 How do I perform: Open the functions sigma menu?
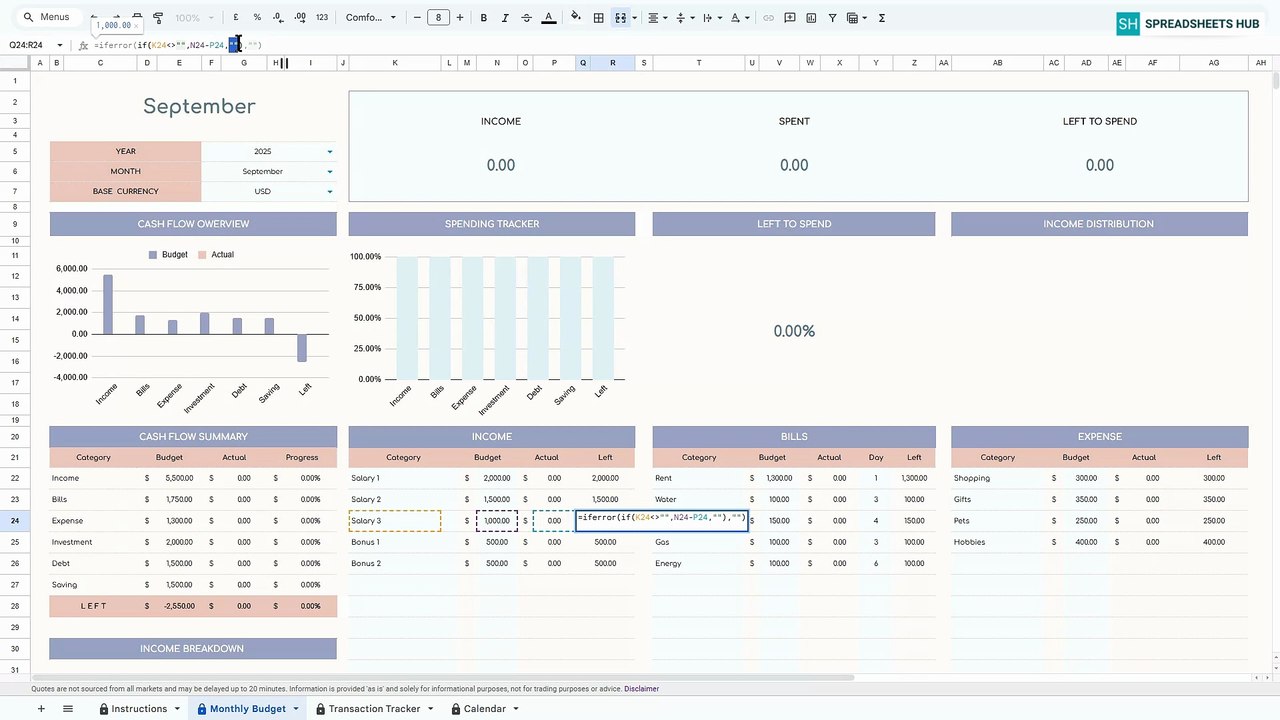click(881, 18)
